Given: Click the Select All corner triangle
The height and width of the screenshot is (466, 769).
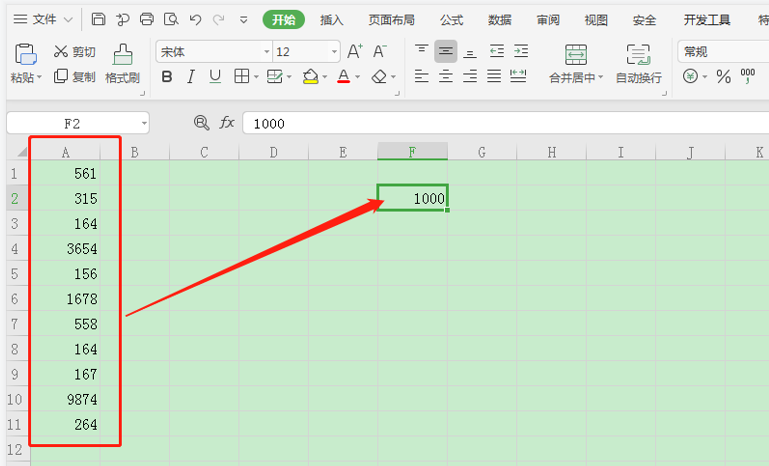Looking at the screenshot, I should [22, 152].
